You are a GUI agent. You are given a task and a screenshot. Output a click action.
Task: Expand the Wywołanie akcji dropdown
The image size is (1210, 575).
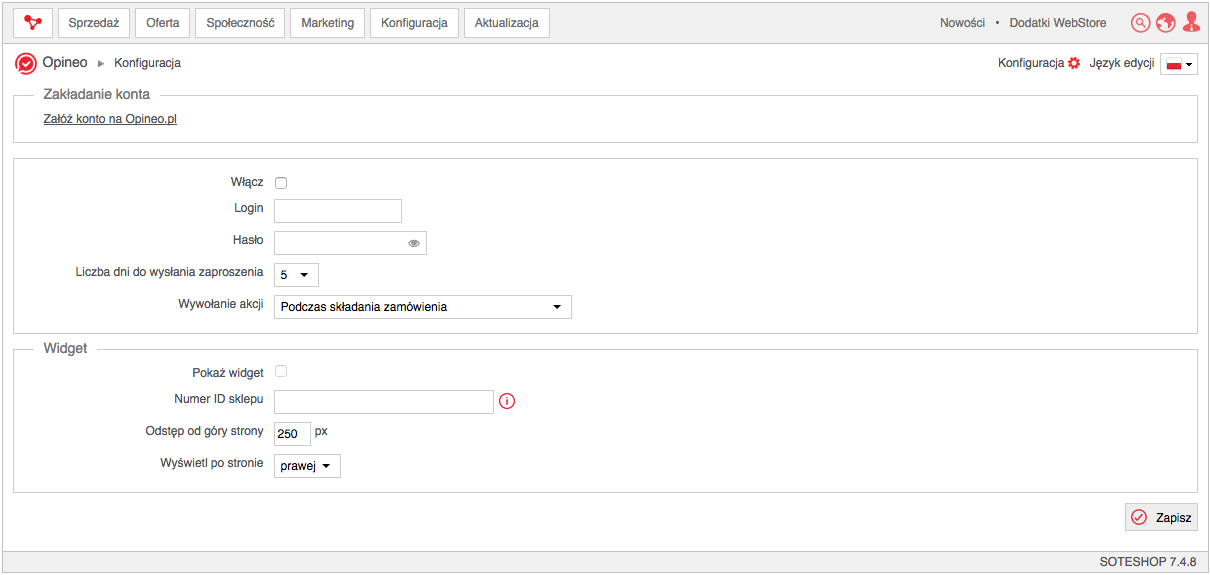[423, 307]
